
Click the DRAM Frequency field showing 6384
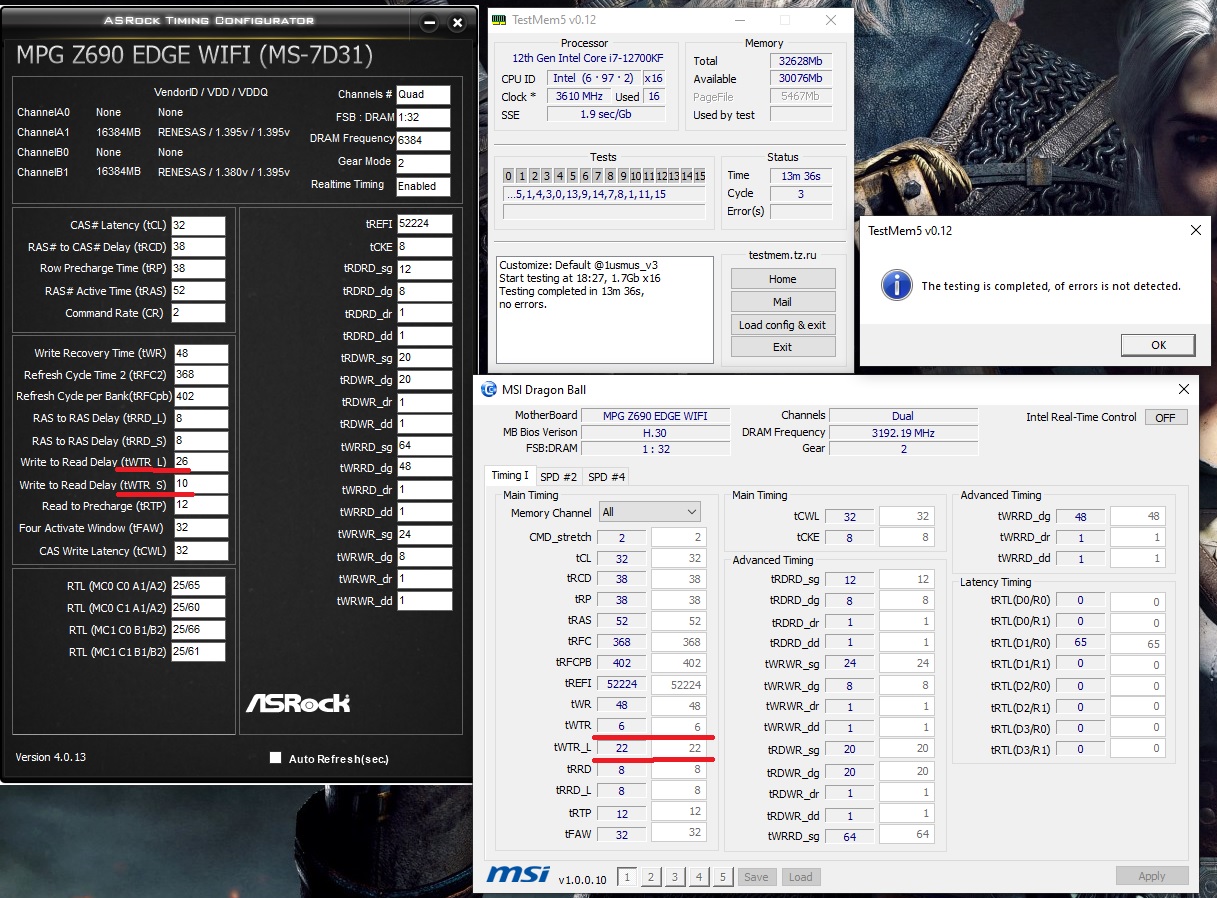pos(423,141)
